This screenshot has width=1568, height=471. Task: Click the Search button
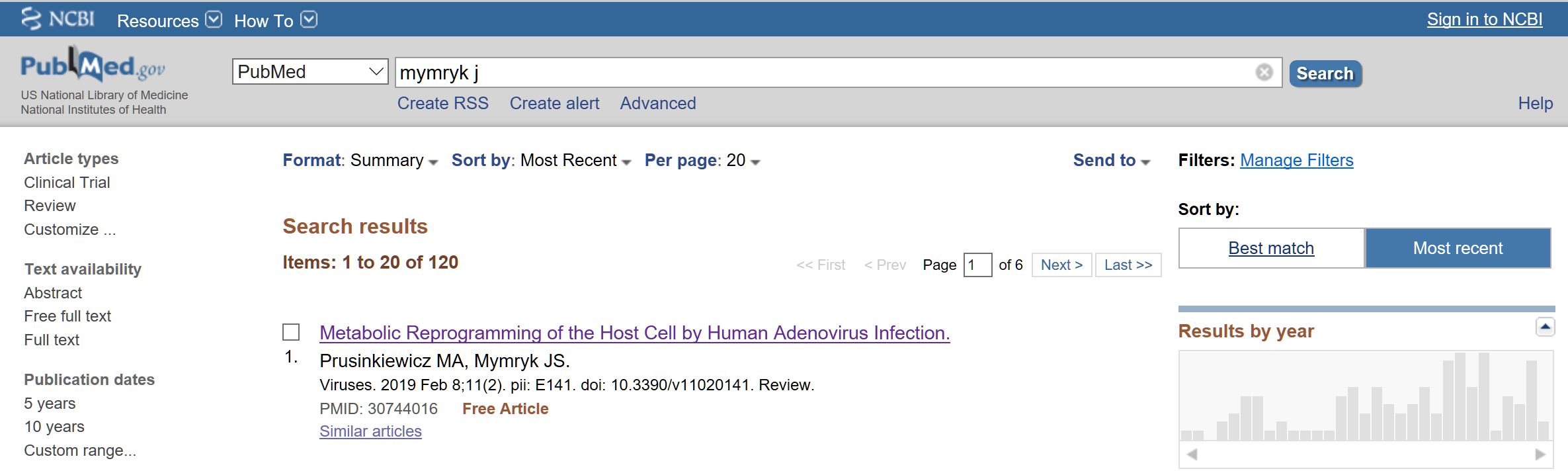tap(1325, 73)
